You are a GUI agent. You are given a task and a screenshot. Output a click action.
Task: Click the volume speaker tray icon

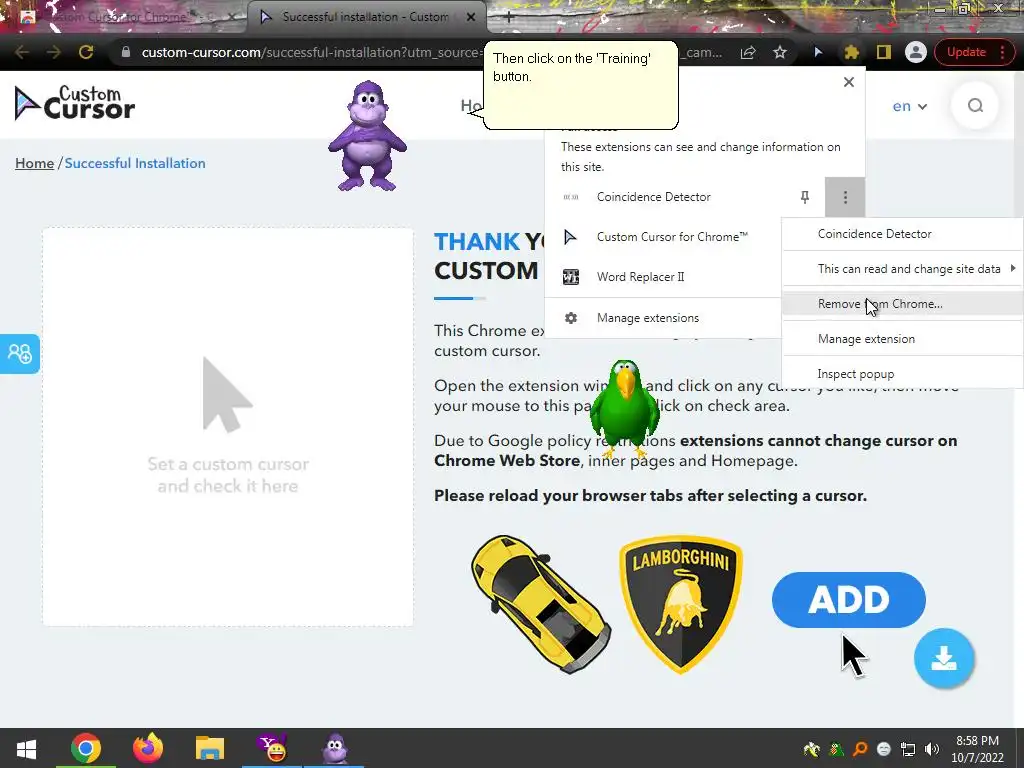tap(931, 749)
